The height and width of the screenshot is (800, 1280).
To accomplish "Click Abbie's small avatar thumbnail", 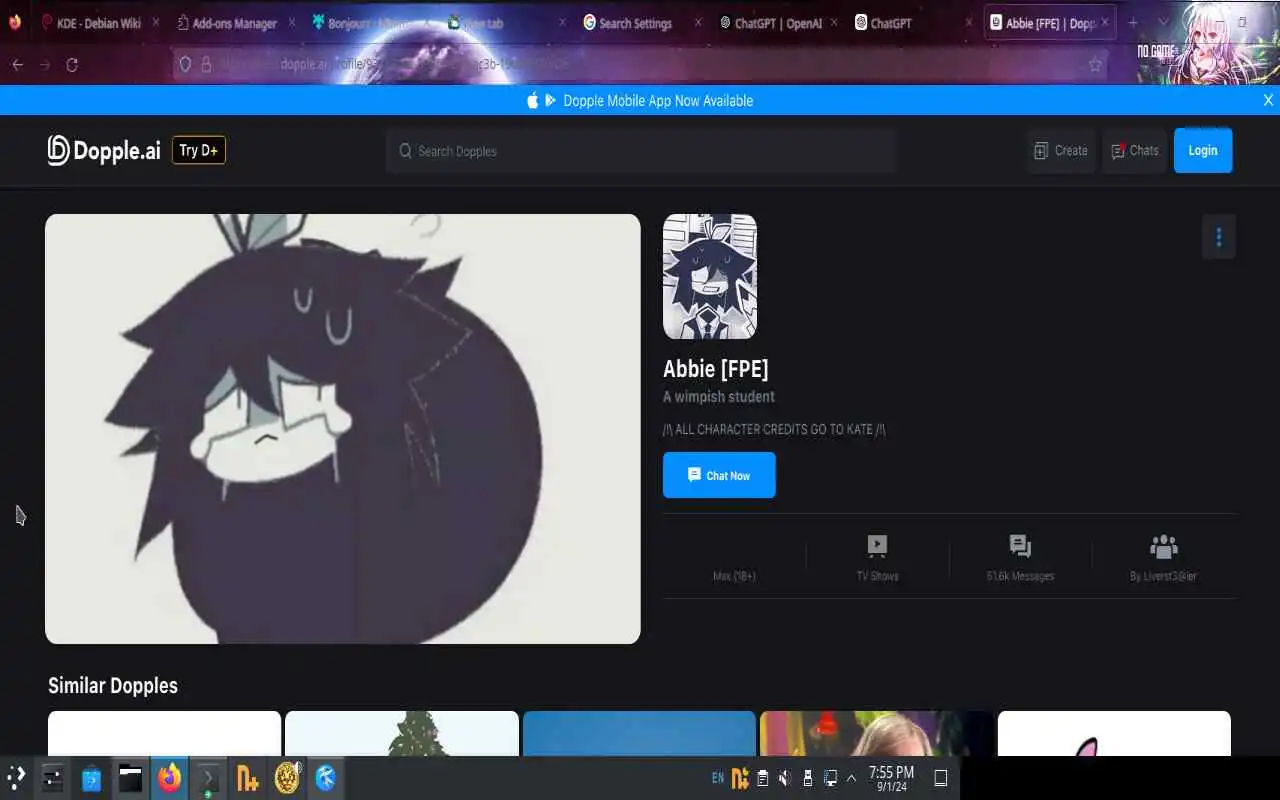I will click(710, 276).
